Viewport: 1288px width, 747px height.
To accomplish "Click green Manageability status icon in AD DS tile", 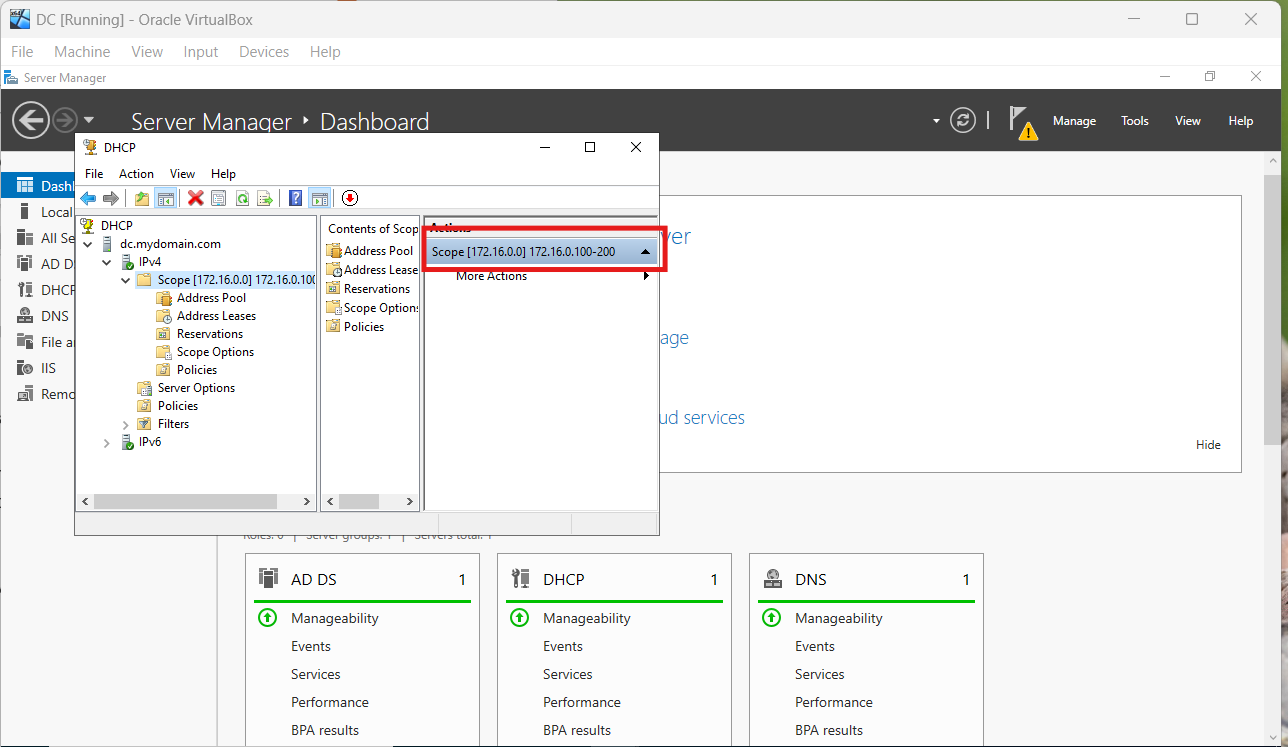I will tap(267, 618).
